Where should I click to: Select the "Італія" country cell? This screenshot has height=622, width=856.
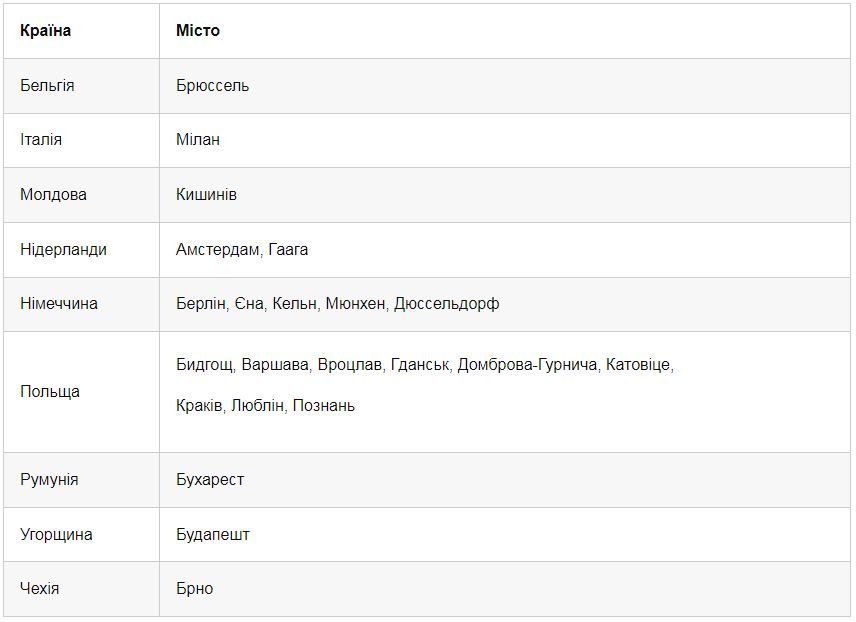click(x=41, y=140)
